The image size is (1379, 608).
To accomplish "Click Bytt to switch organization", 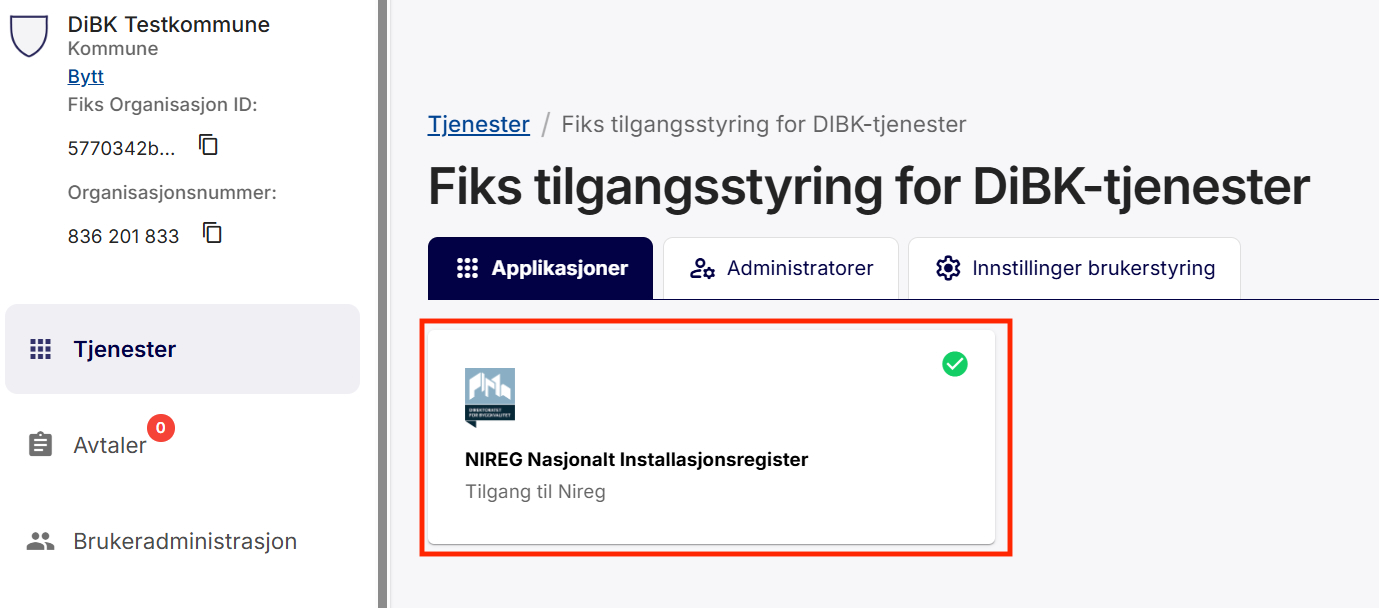I will coord(85,76).
